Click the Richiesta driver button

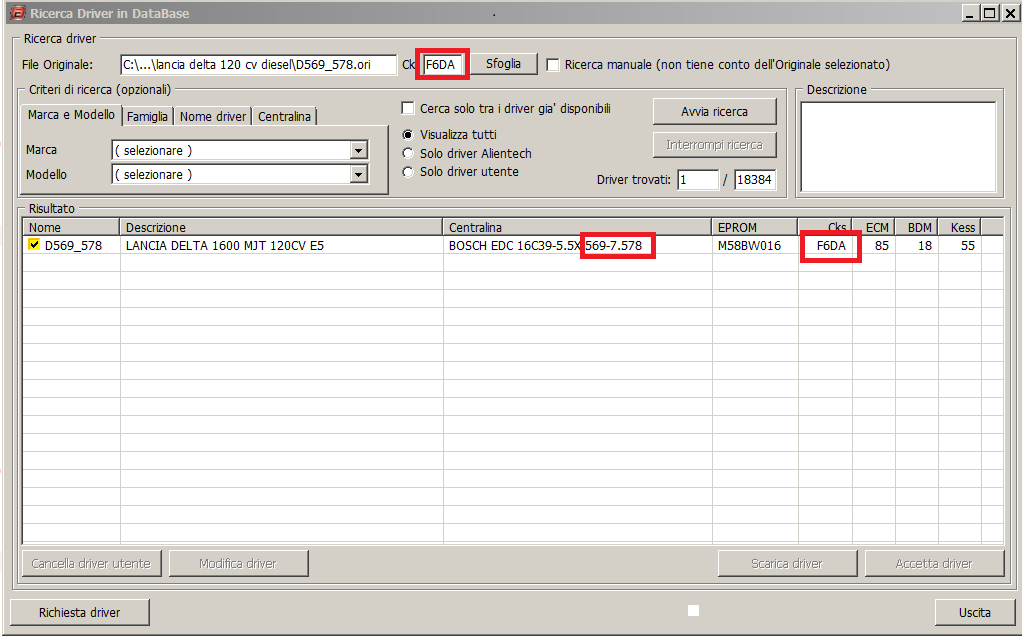pyautogui.click(x=79, y=612)
